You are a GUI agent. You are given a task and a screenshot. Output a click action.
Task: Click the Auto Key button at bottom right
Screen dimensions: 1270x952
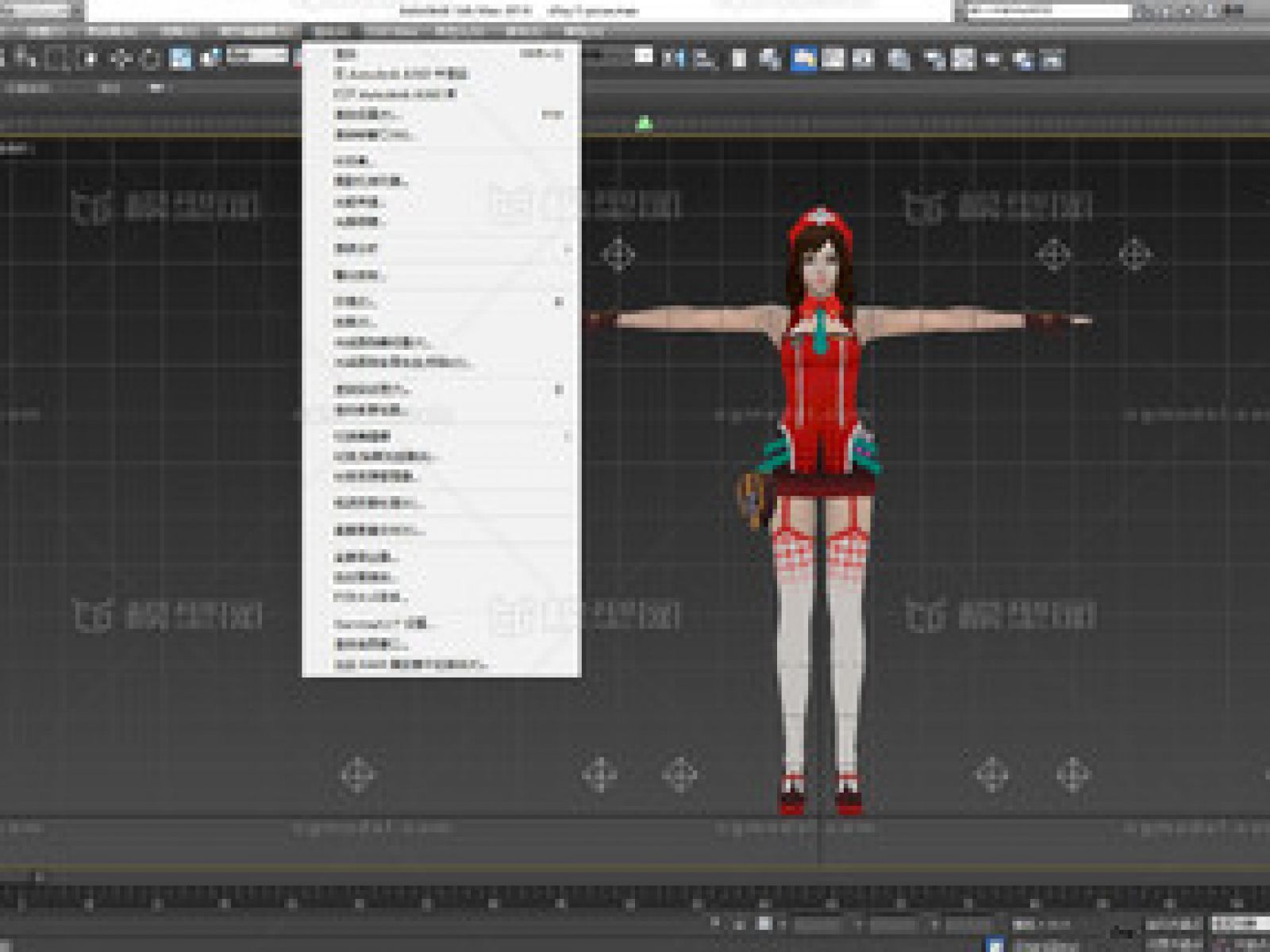(x=1173, y=925)
